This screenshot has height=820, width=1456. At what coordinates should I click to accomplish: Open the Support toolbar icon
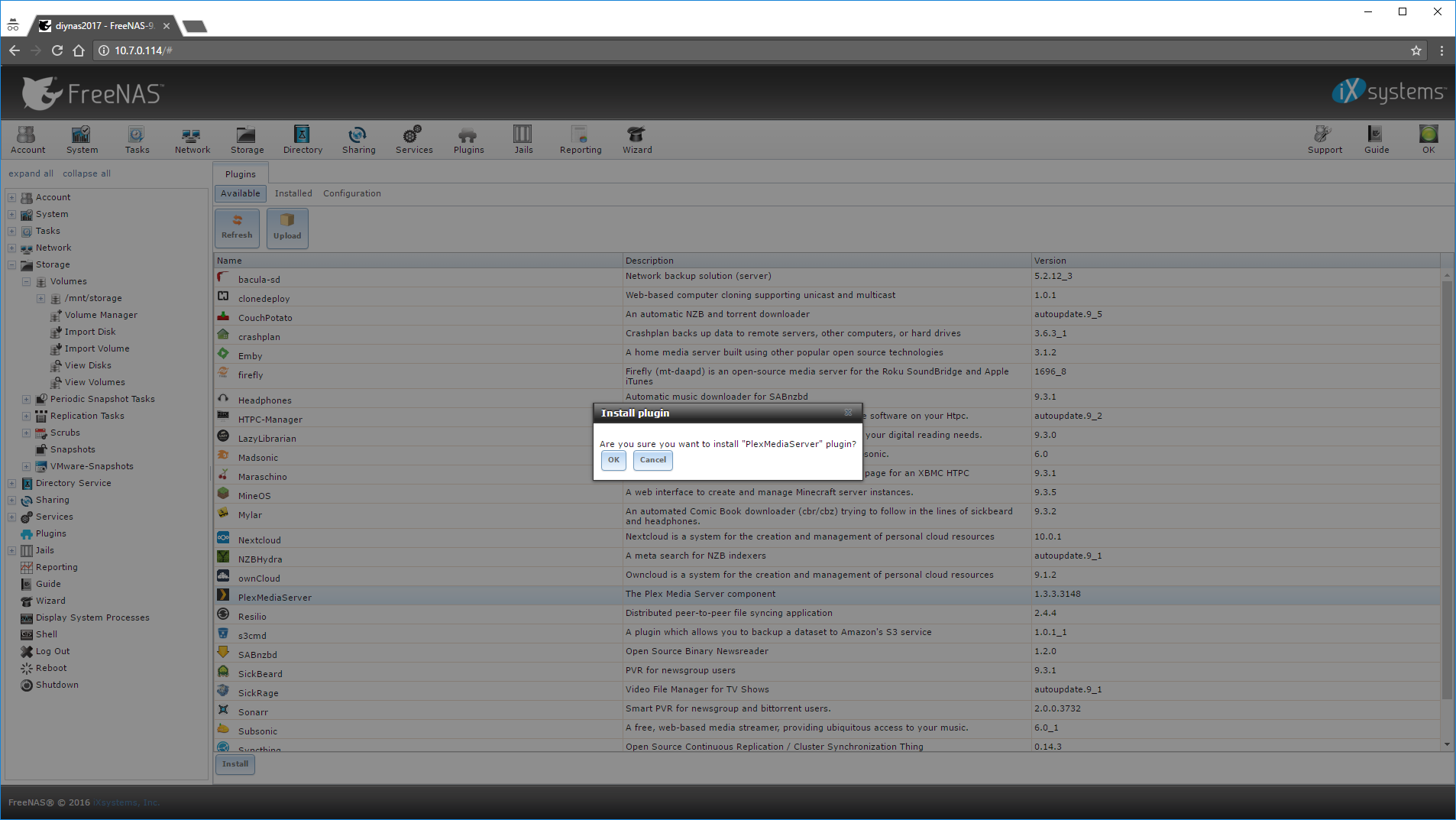click(1325, 140)
